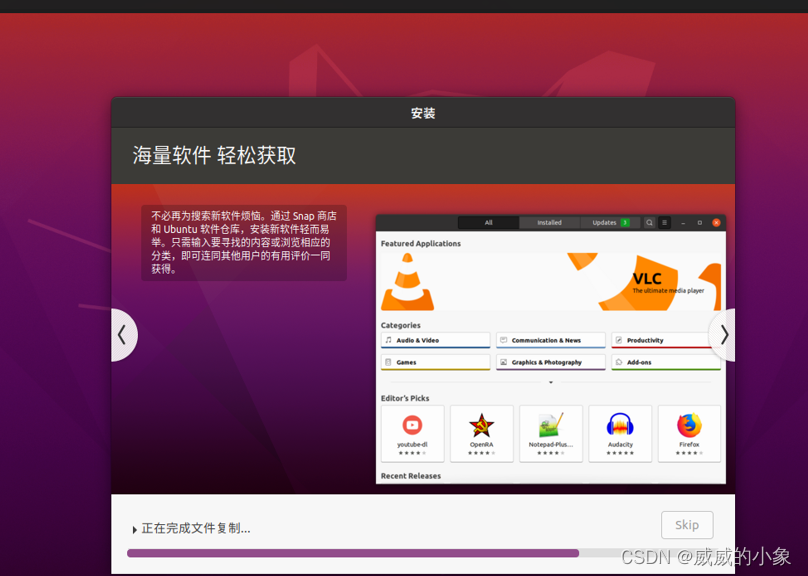The height and width of the screenshot is (576, 808).
Task: Click the Skip button
Action: (687, 524)
